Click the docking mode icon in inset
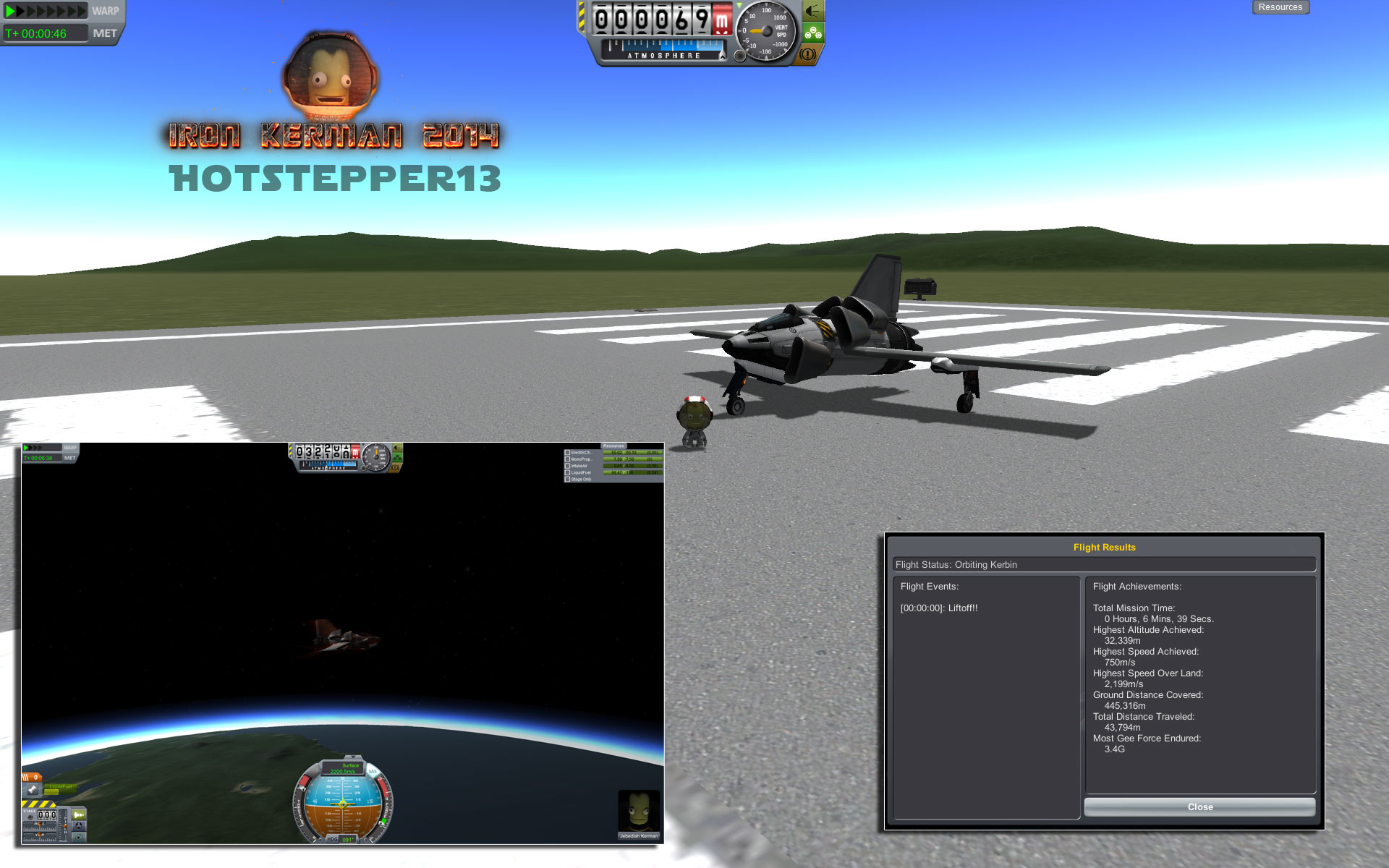 [x=78, y=826]
